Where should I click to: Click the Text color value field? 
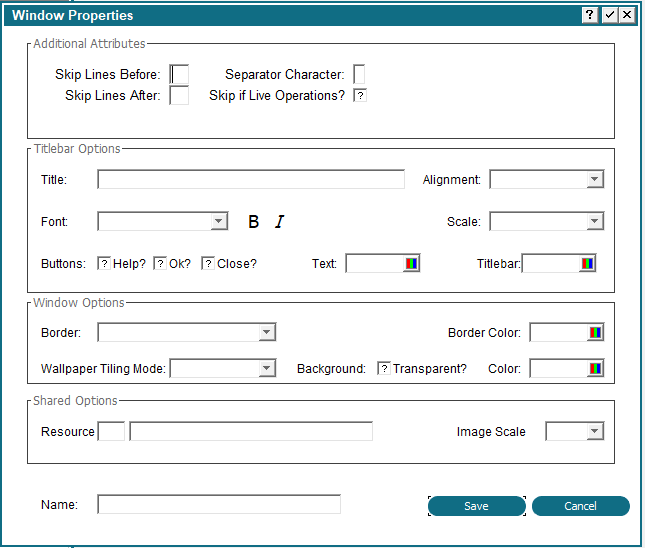pyautogui.click(x=375, y=263)
